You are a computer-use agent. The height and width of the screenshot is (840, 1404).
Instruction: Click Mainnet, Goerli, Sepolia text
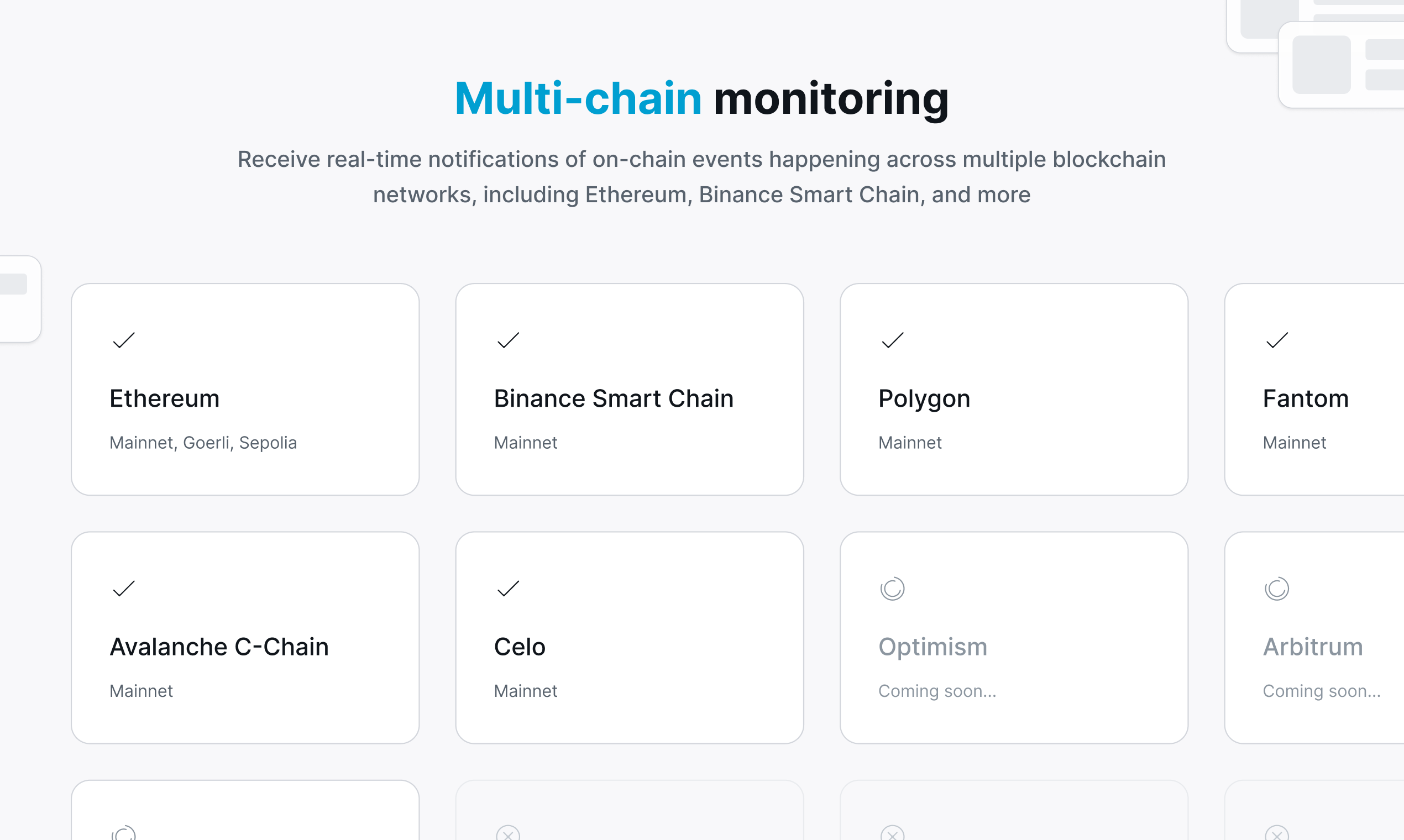coord(203,443)
